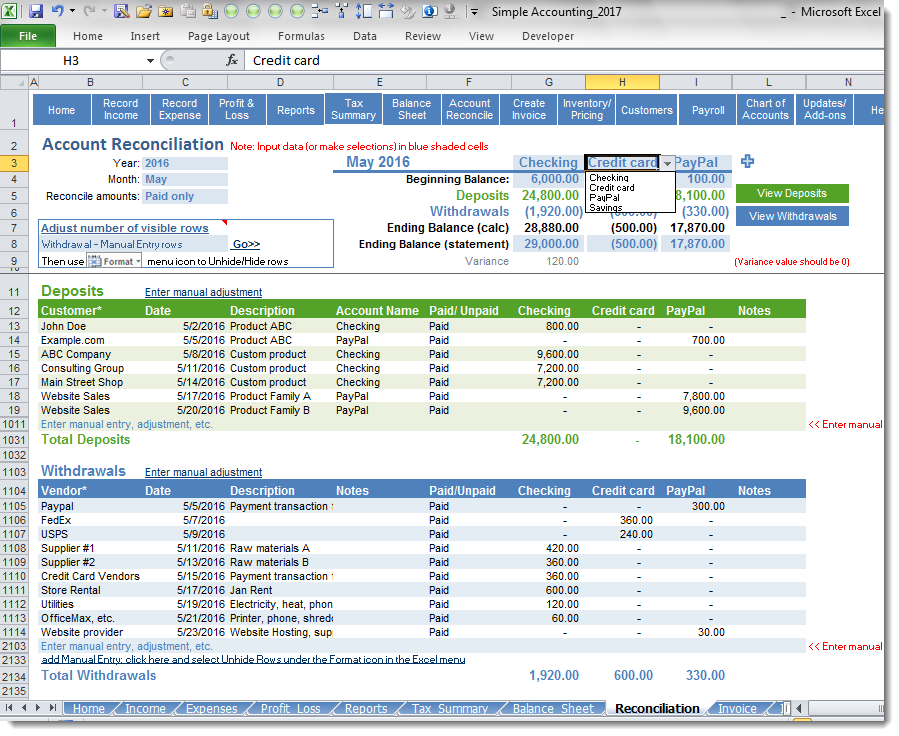Click the horizontal scrollbar left arrow
The width and height of the screenshot is (899, 736).
(799, 708)
